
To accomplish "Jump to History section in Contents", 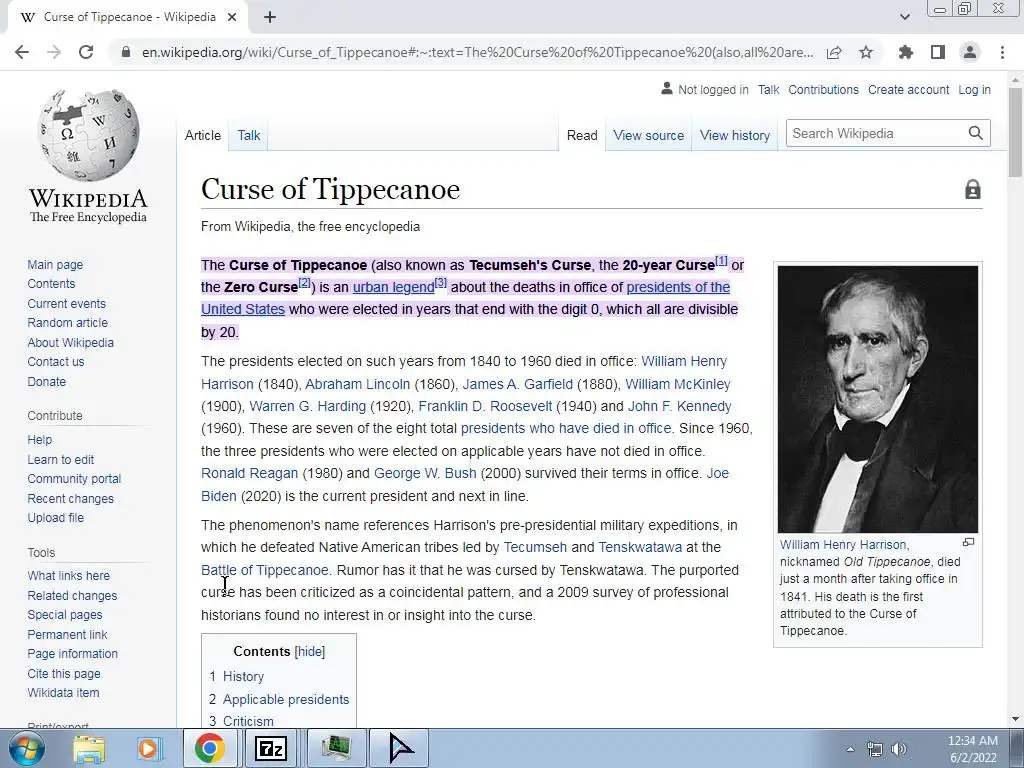I will tap(243, 677).
